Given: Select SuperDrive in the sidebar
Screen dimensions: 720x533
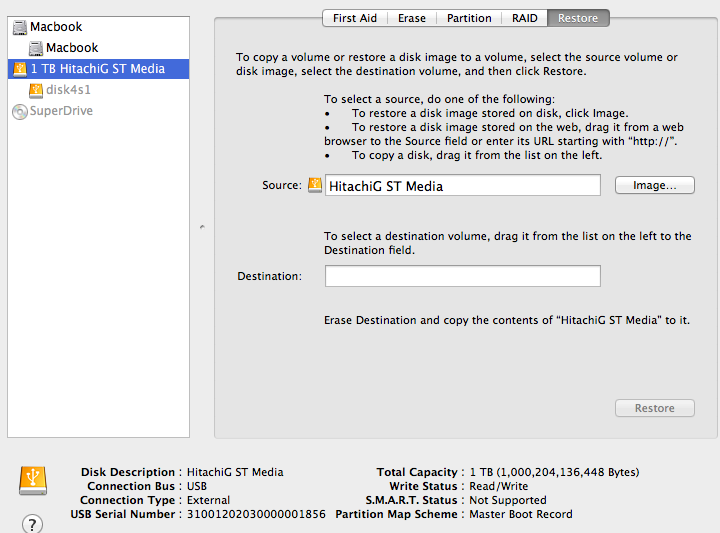Looking at the screenshot, I should (98, 111).
